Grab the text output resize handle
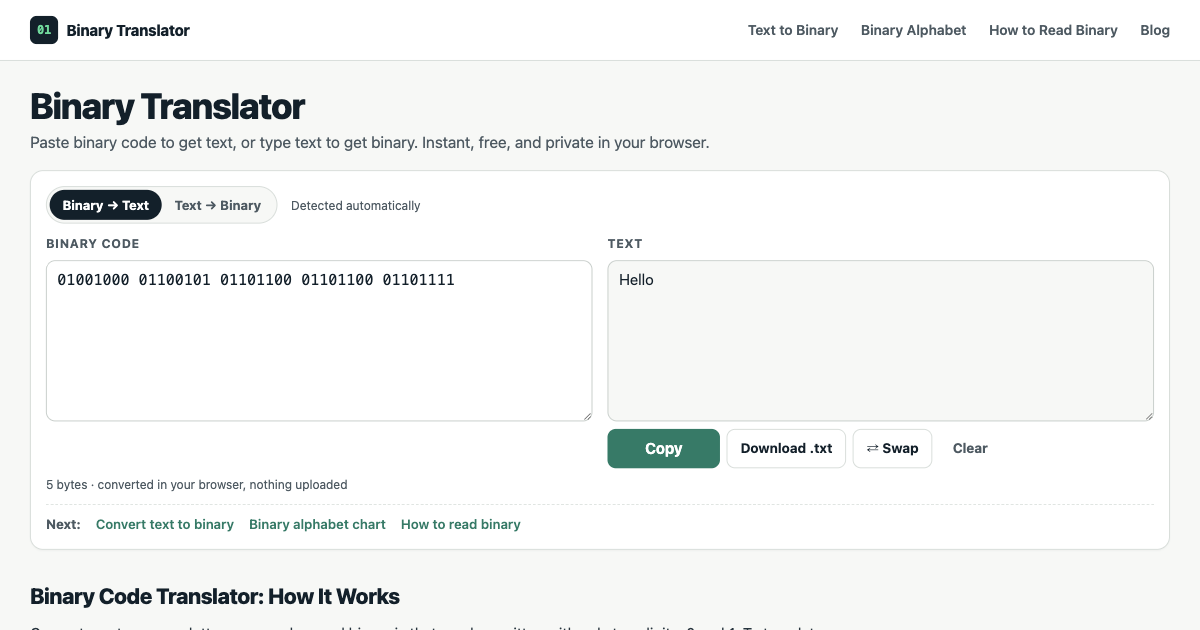 (1147, 415)
